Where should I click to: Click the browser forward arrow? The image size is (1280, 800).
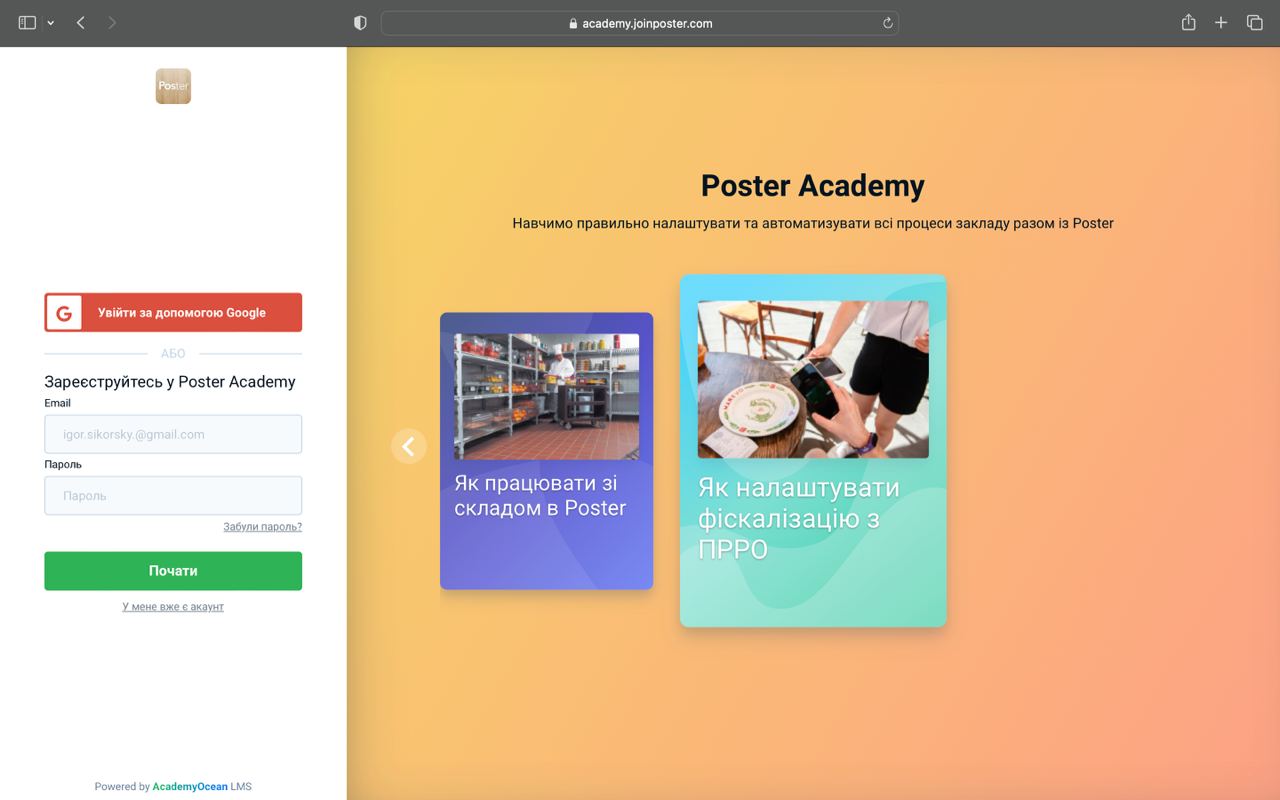point(112,23)
